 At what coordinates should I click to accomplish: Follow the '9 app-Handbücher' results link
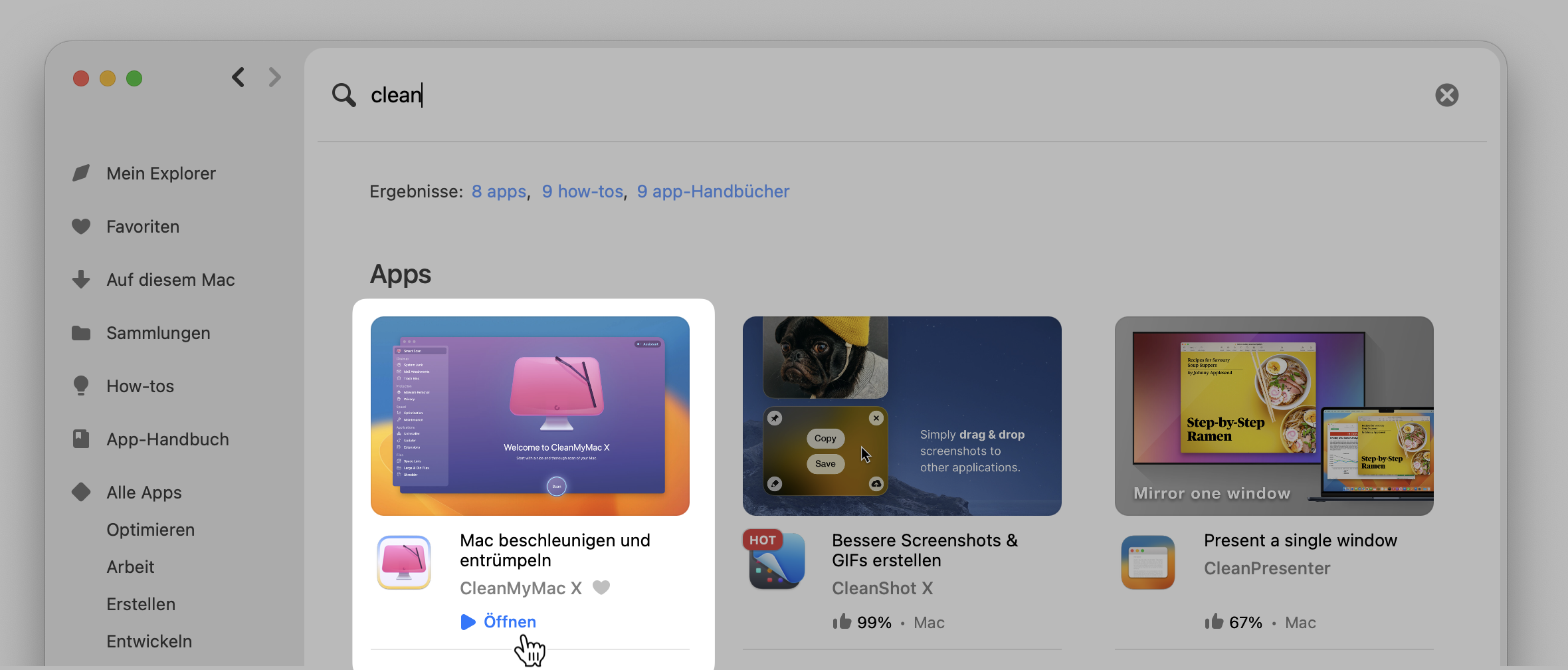click(x=713, y=191)
